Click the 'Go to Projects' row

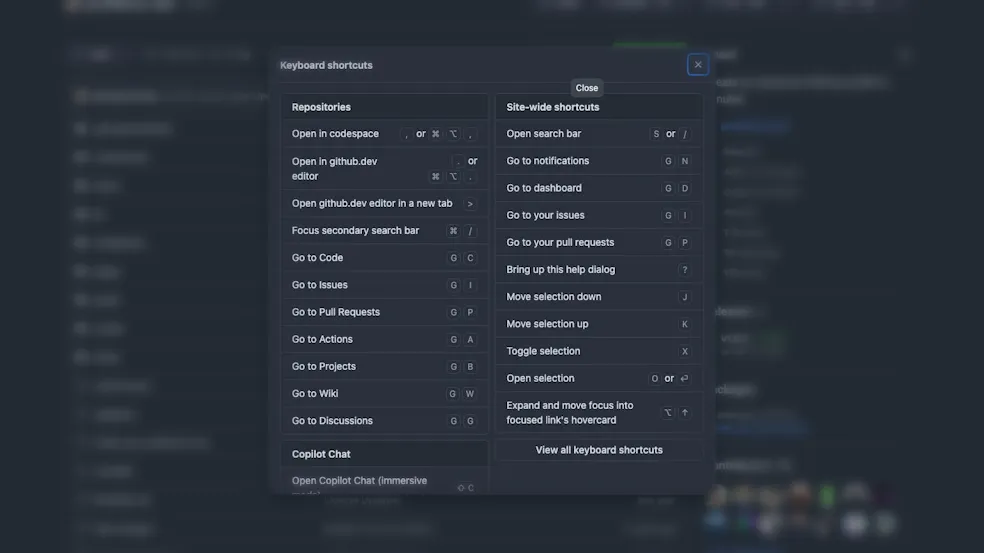click(x=385, y=367)
